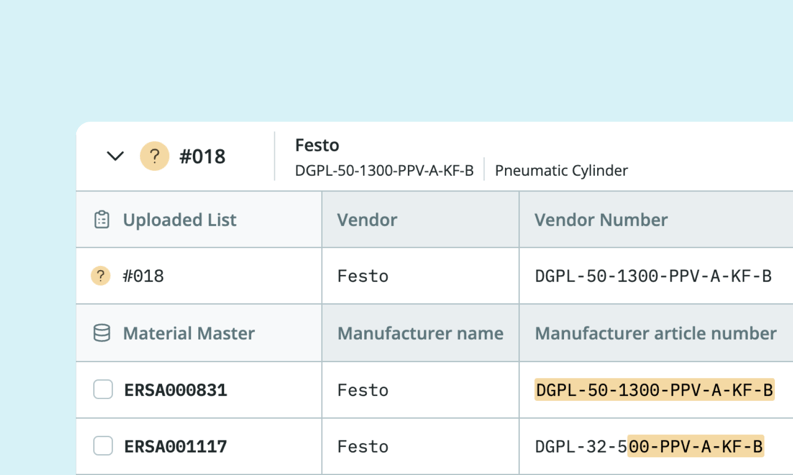The width and height of the screenshot is (793, 475).
Task: Tick the checkbox for ERSA001117
Action: 103,446
